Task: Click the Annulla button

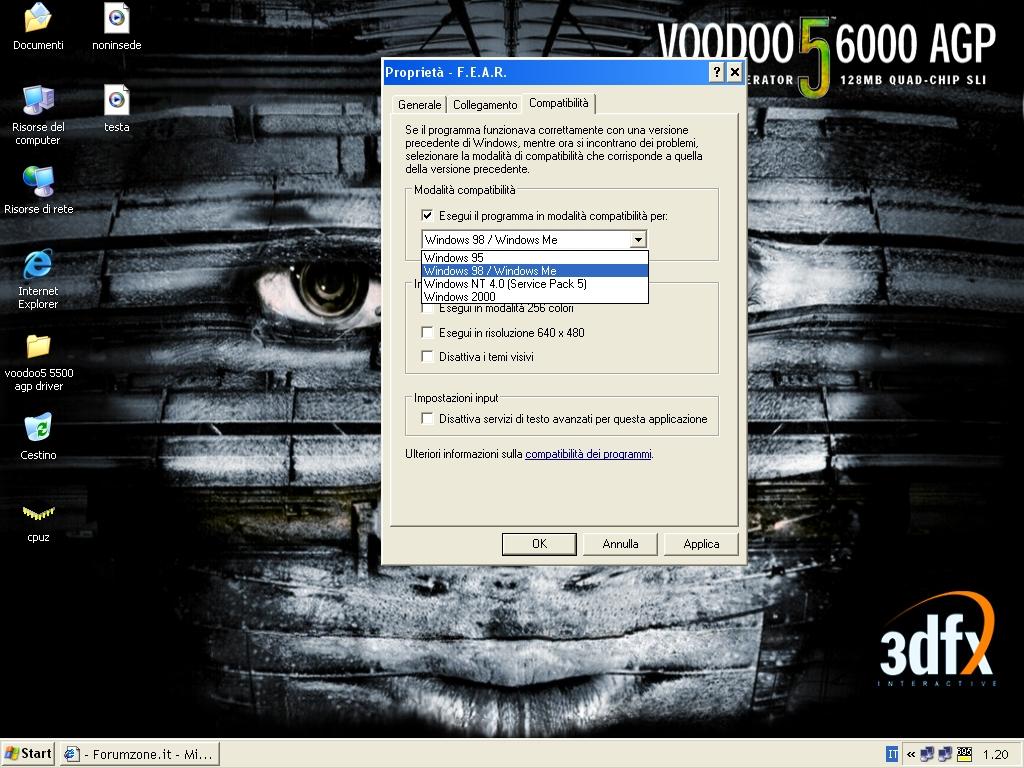Action: (620, 544)
